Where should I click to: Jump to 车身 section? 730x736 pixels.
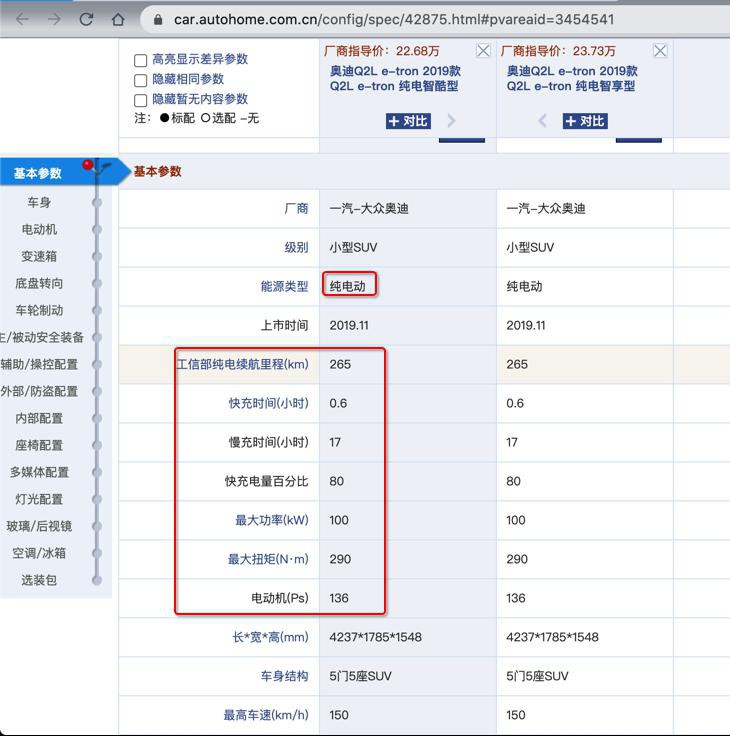pyautogui.click(x=39, y=202)
